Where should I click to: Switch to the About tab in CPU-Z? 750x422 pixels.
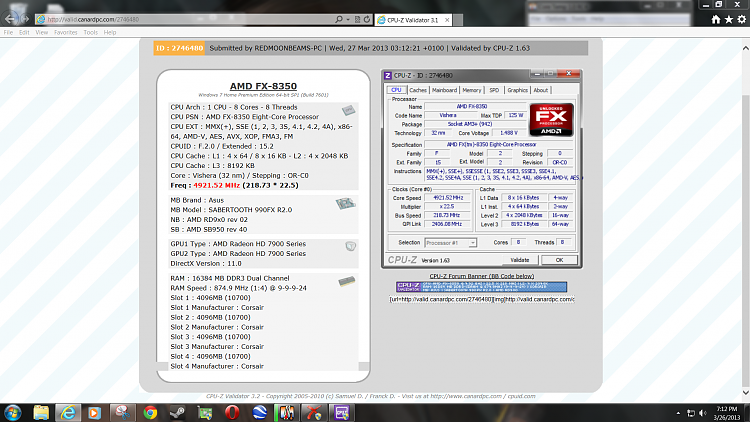[x=540, y=90]
